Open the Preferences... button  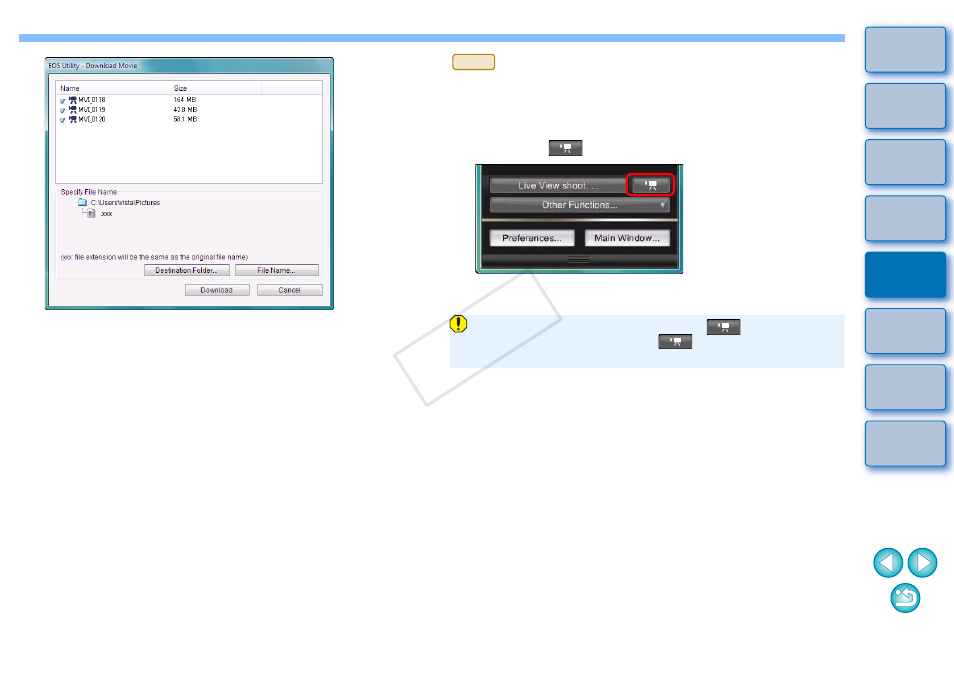(532, 238)
